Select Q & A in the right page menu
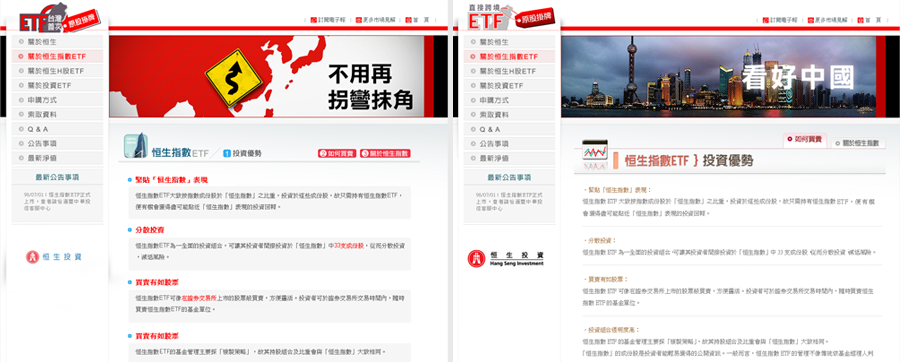This screenshot has height=362, width=900. tap(510, 129)
